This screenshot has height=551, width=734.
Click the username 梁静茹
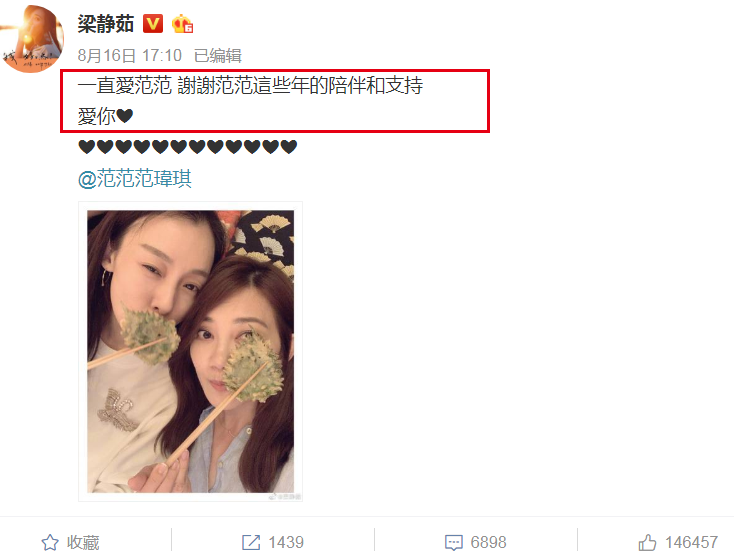(106, 24)
